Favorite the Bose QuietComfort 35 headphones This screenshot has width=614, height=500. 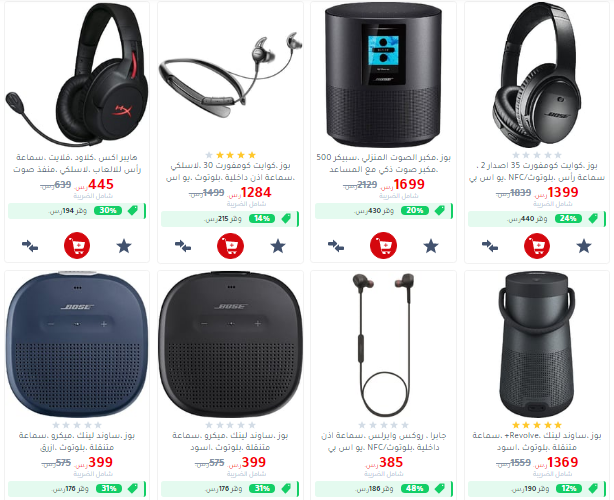coord(584,246)
